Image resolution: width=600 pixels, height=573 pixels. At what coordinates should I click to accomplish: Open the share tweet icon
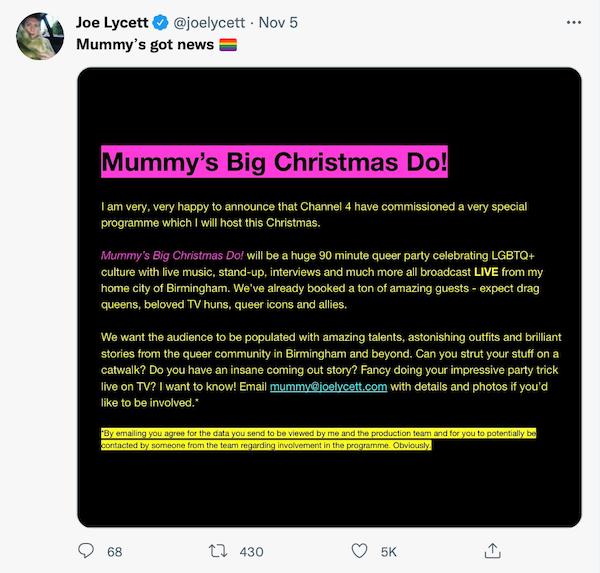click(492, 551)
